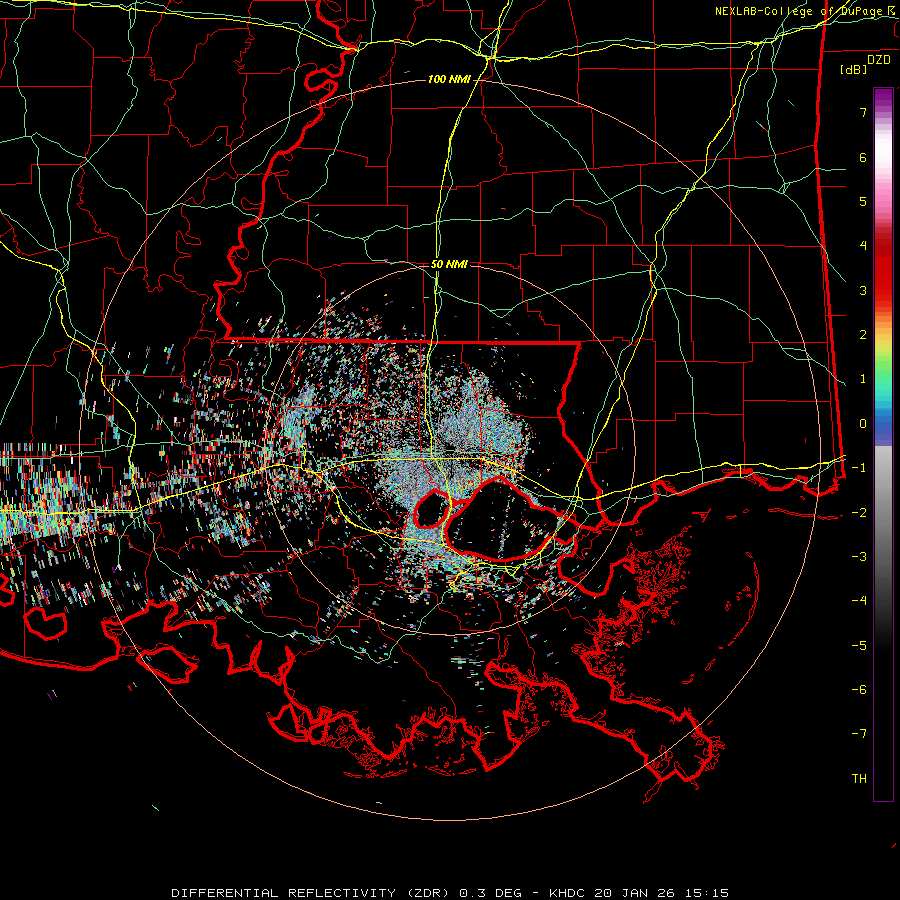Click the '-3' value on color scale

(x=859, y=557)
